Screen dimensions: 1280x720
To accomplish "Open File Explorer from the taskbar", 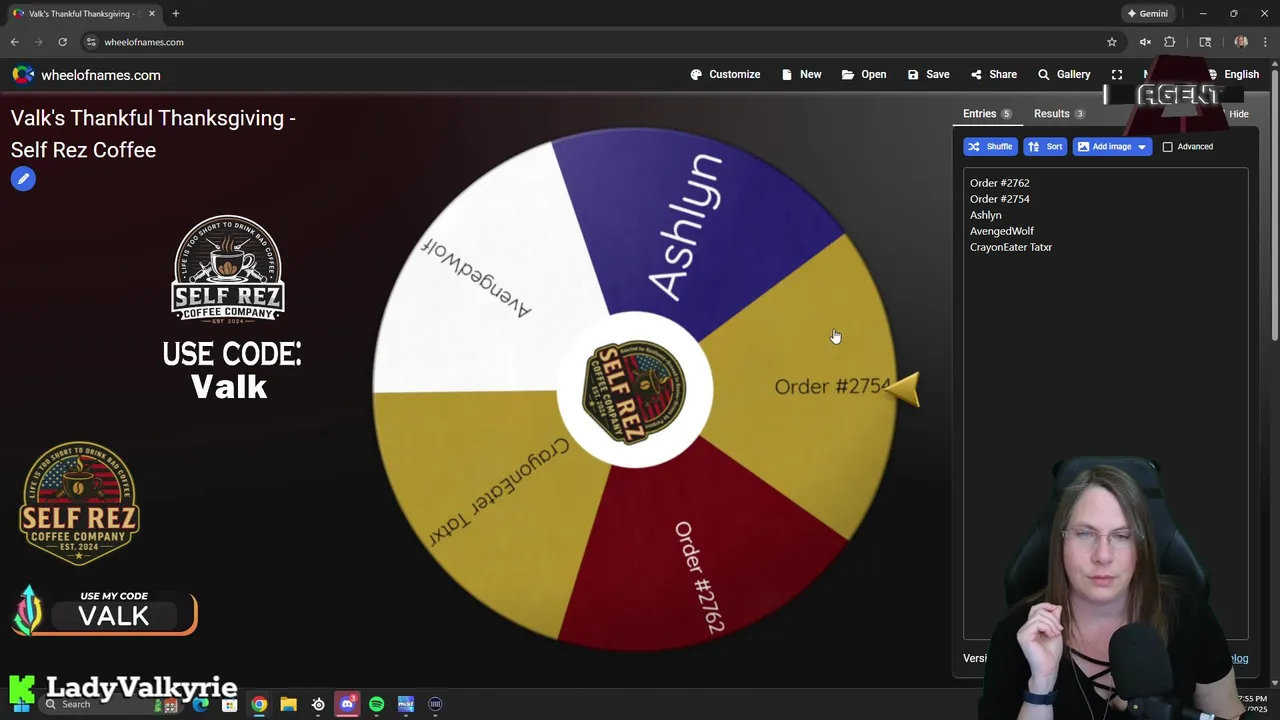I will click(288, 704).
